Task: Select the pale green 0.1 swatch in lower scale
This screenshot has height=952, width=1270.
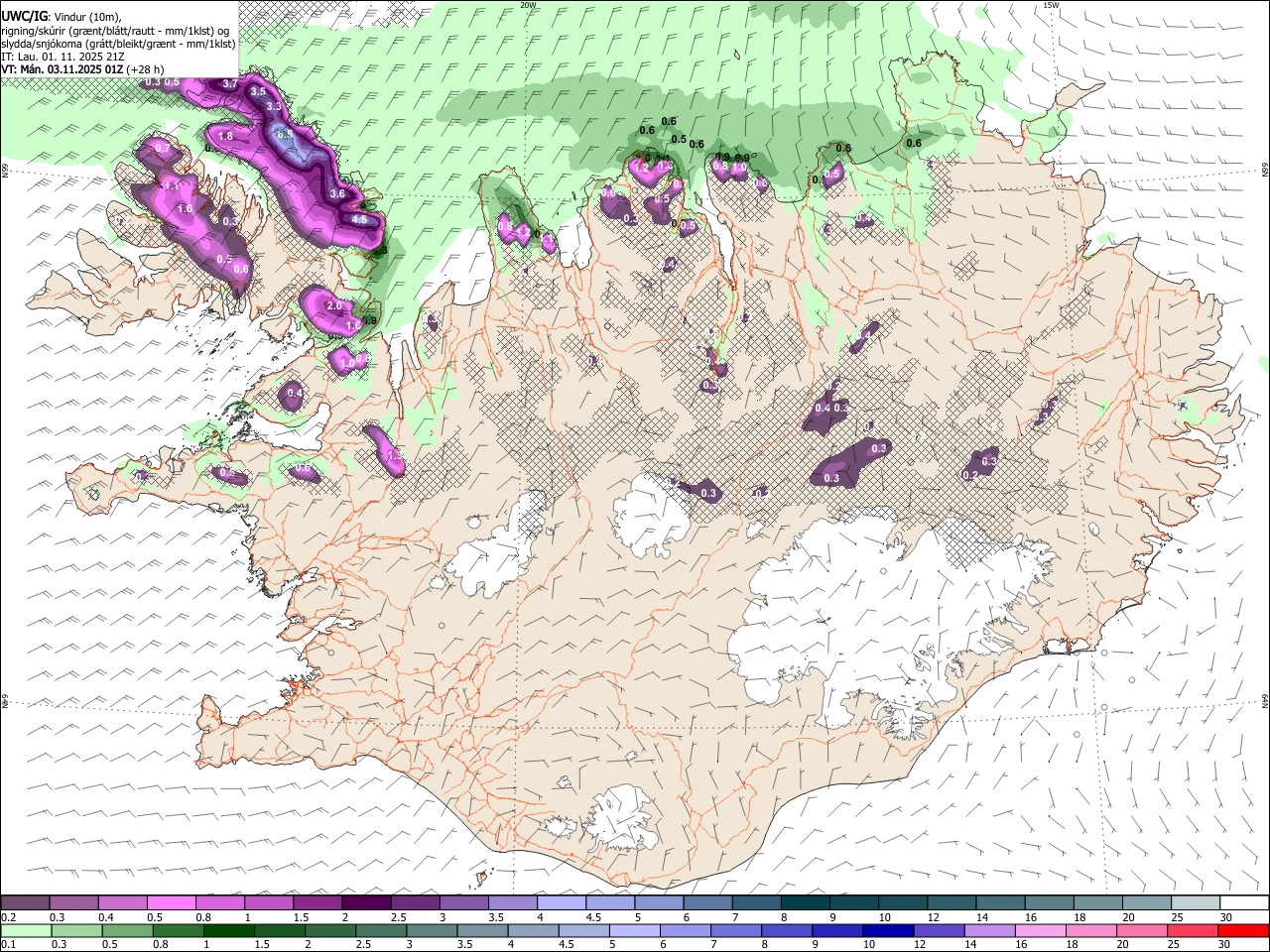Action: [x=26, y=931]
